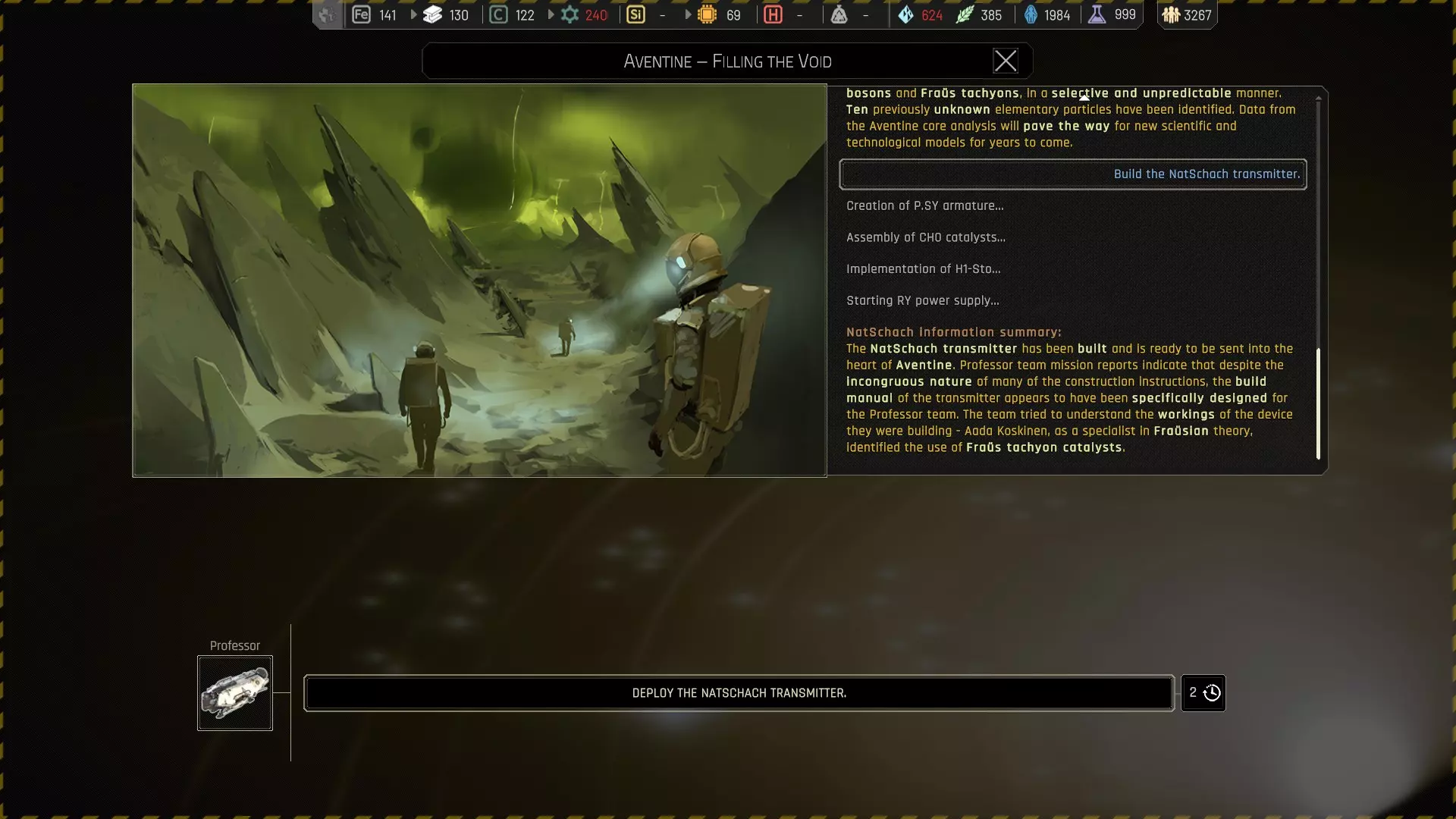Screen dimensions: 1456x819
Task: Click the C carbon resource icon
Action: [x=498, y=14]
